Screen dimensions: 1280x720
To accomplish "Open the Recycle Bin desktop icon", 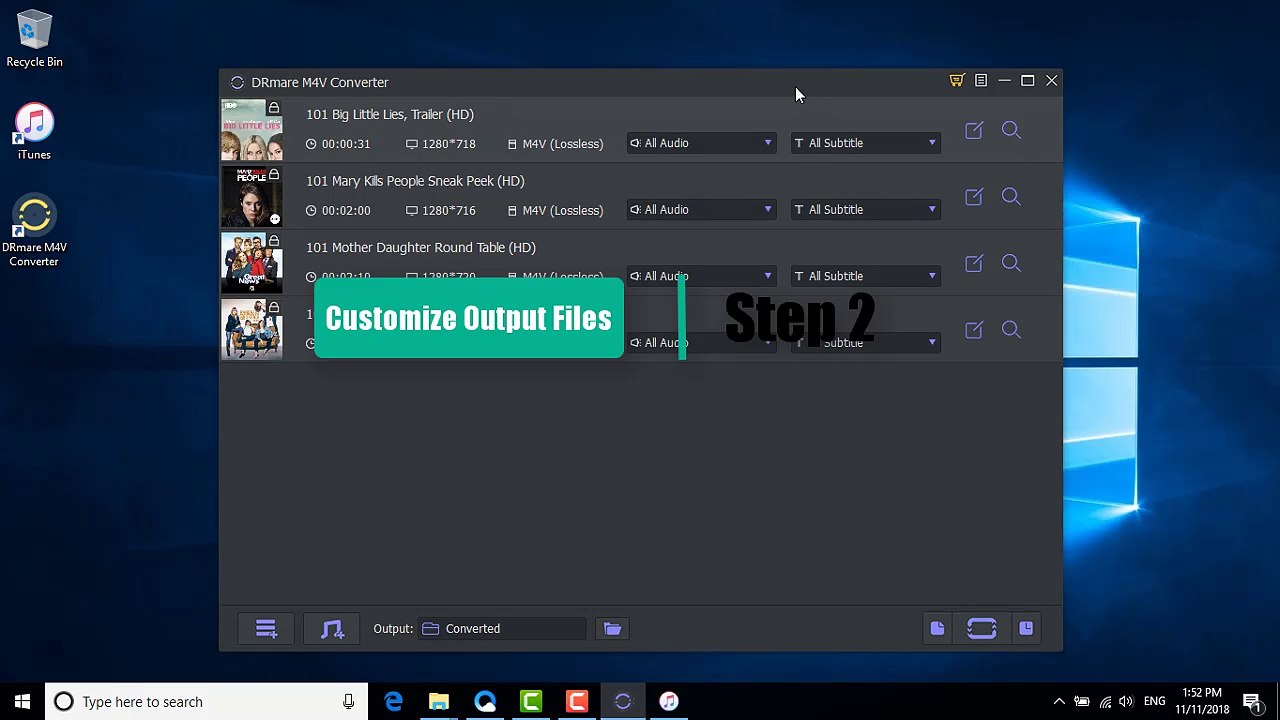I will [34, 40].
